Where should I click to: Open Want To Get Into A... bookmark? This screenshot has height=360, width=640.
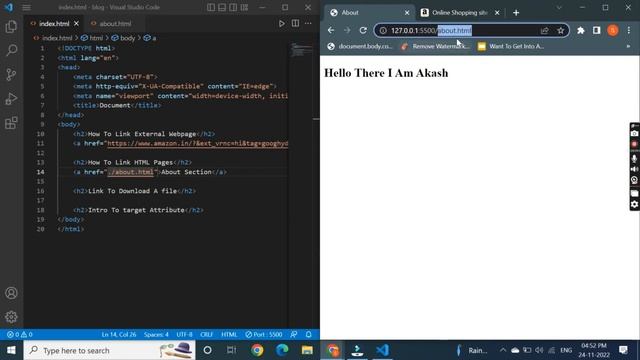(511, 47)
